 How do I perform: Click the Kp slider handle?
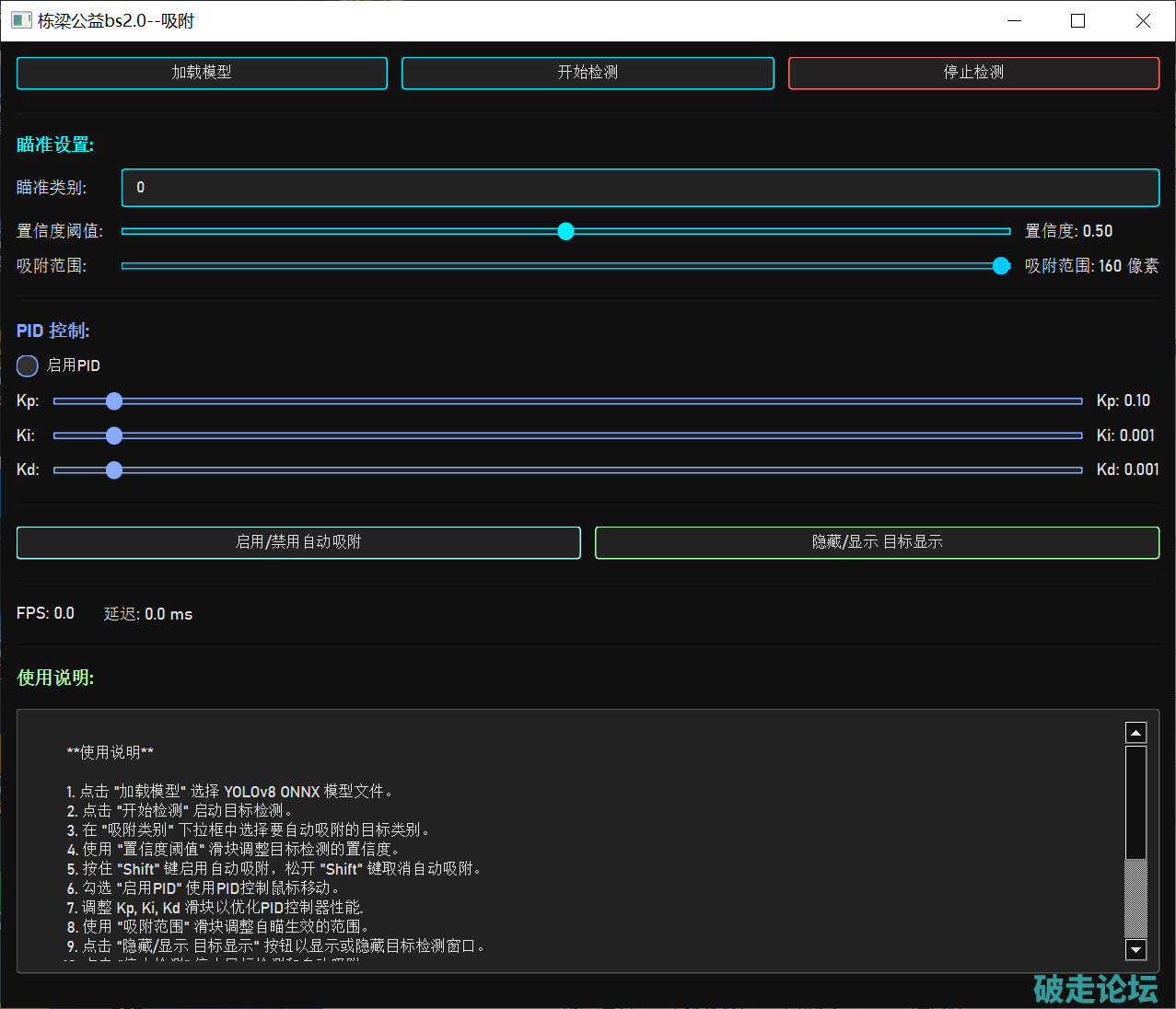tap(114, 401)
